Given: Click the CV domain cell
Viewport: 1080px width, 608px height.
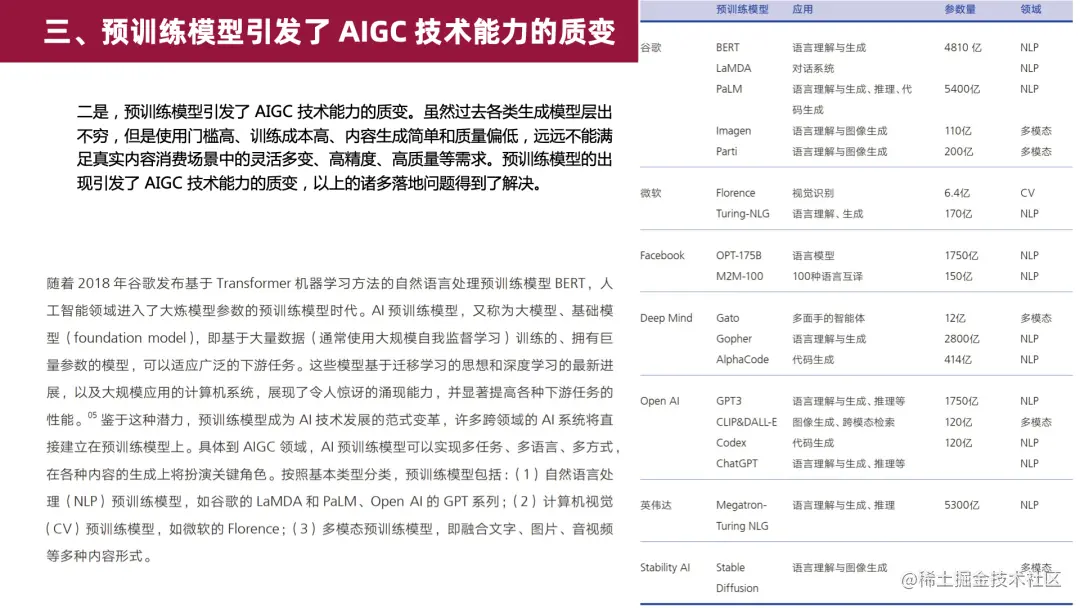Looking at the screenshot, I should pos(1027,193).
